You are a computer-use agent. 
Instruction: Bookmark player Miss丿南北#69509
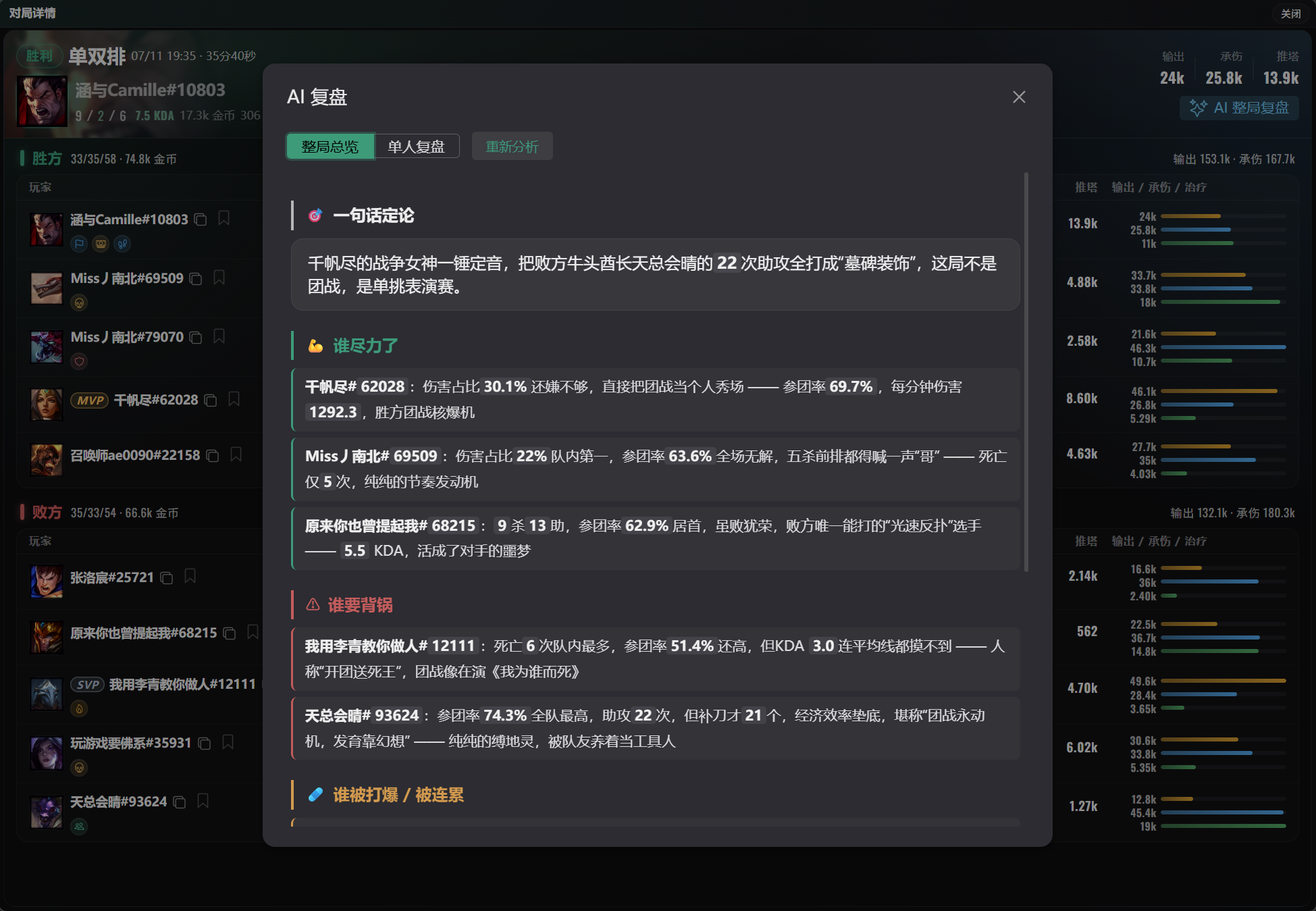pyautogui.click(x=219, y=277)
